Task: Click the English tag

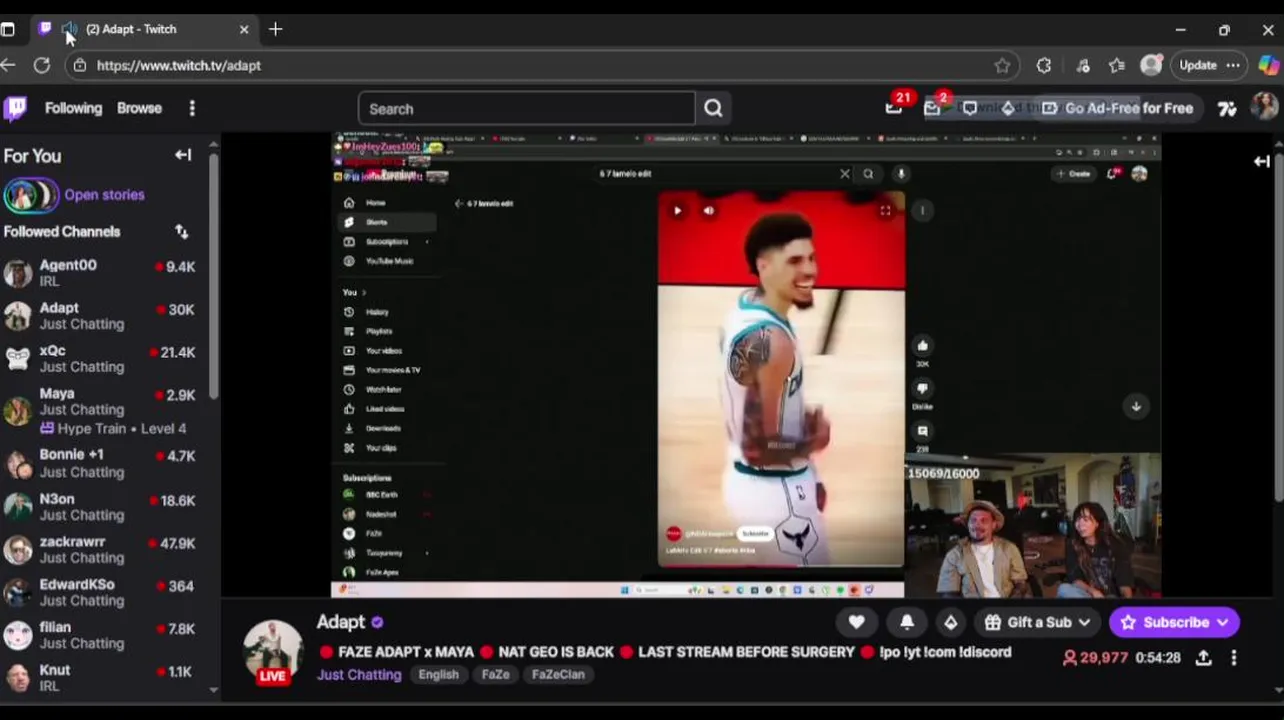Action: [438, 674]
